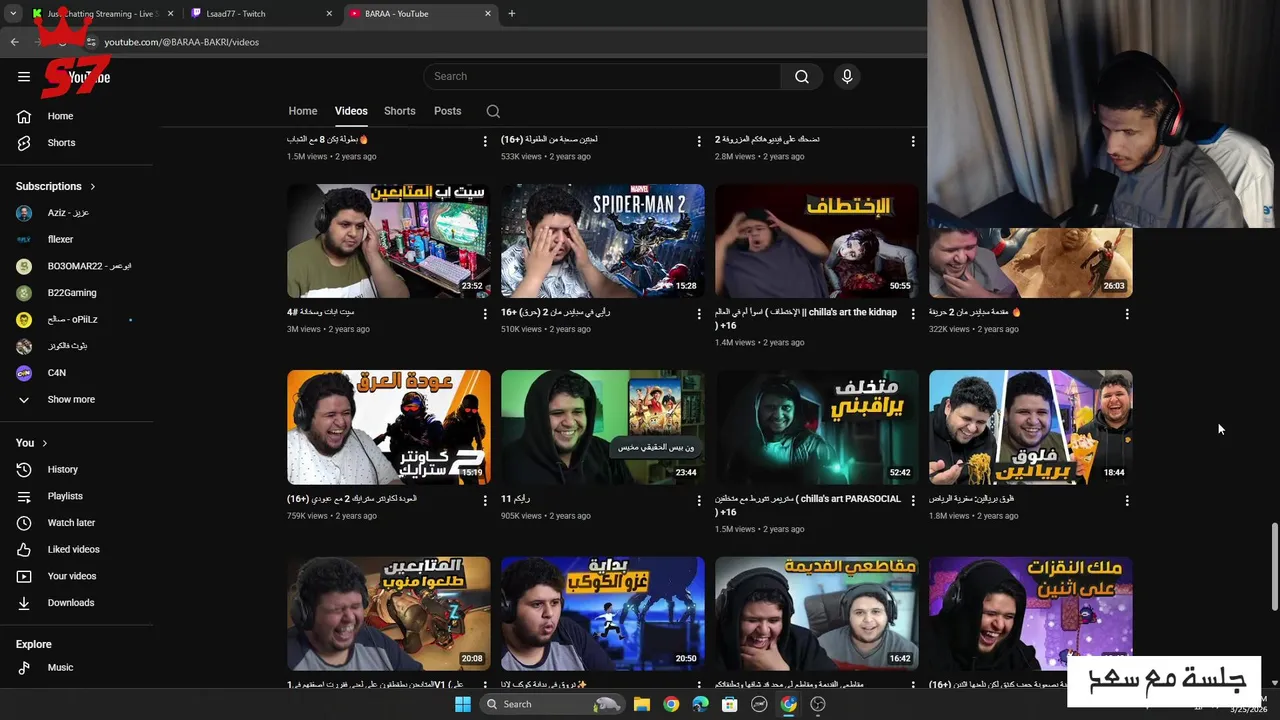Image resolution: width=1280 pixels, height=720 pixels.
Task: Open three-dot menu for the 510K views video
Action: pyautogui.click(x=699, y=314)
